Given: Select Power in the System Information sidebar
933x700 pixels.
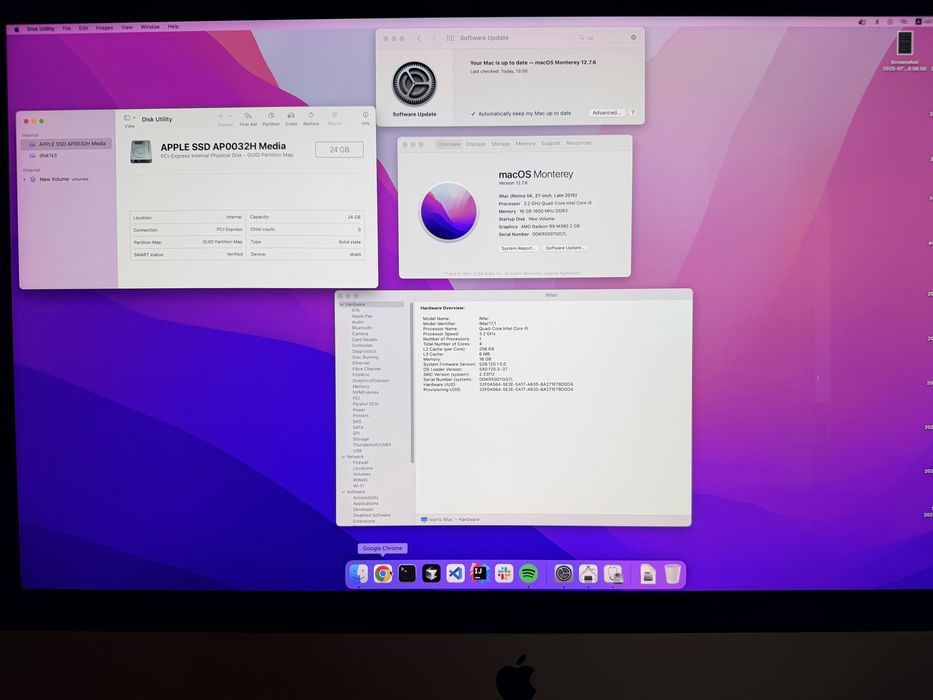Looking at the screenshot, I should tap(359, 410).
